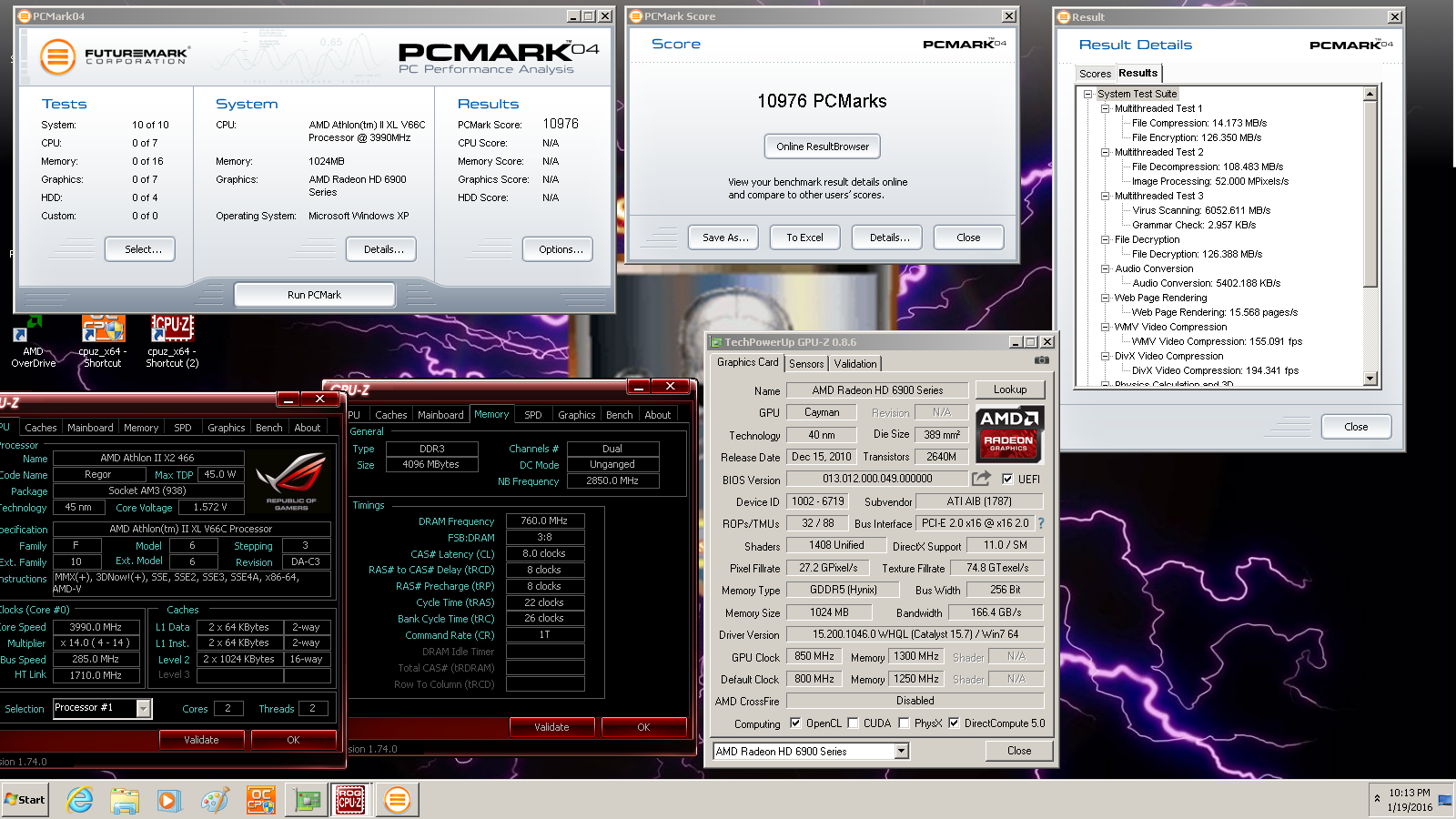
Task: Open Bench tab in the Memory CPU-Z window
Action: click(x=619, y=415)
